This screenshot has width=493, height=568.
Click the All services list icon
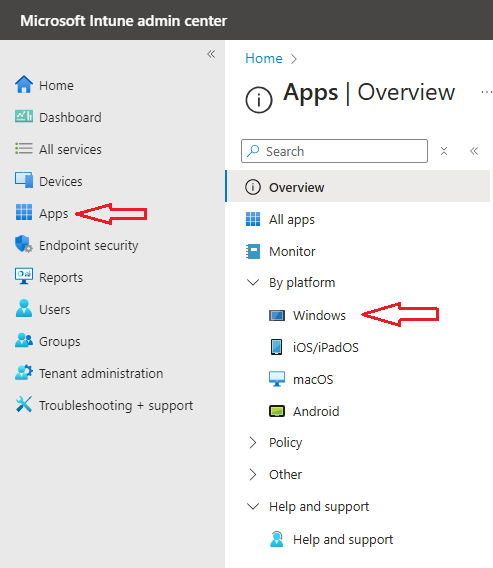pyautogui.click(x=24, y=149)
